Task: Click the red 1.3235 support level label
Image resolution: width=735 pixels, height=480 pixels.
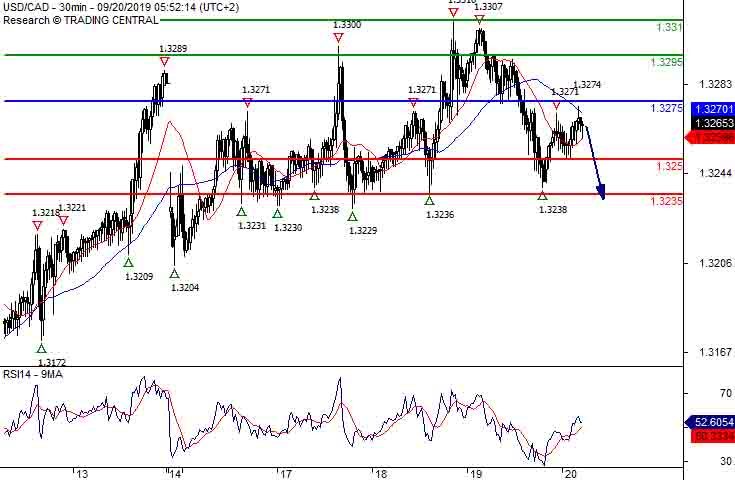Action: [x=667, y=201]
